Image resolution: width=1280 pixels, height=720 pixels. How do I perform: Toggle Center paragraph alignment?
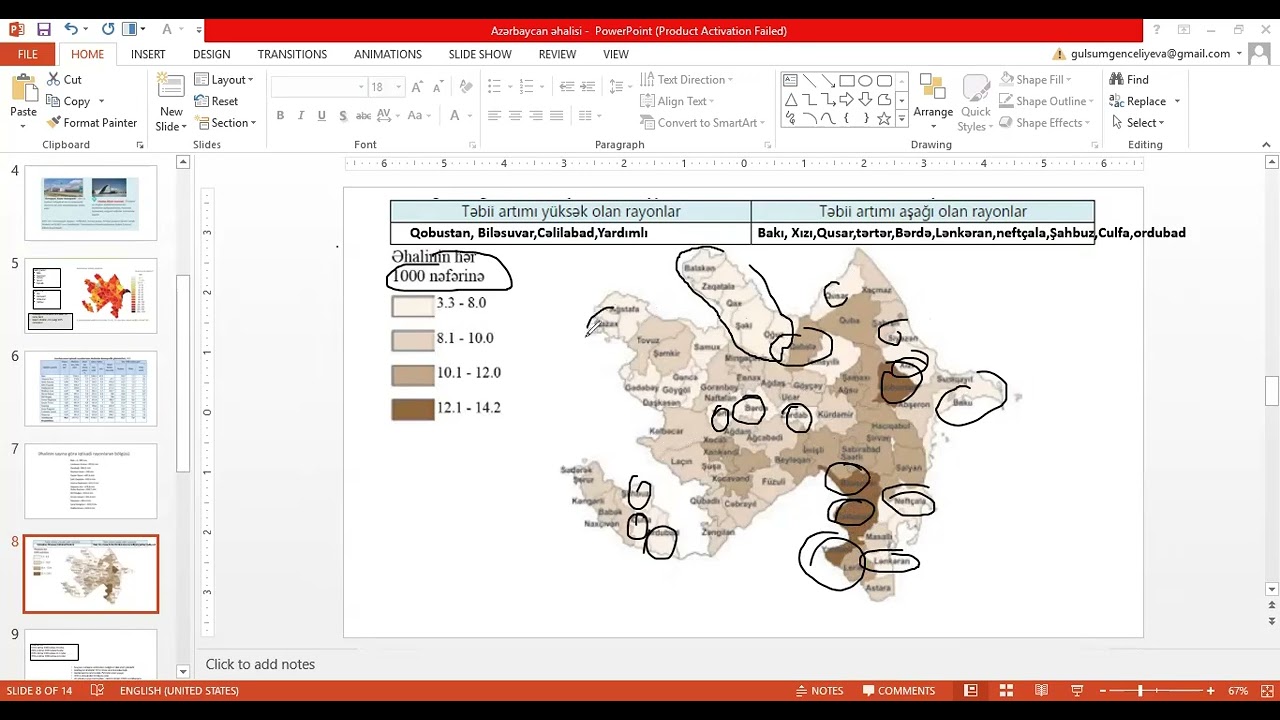point(515,116)
